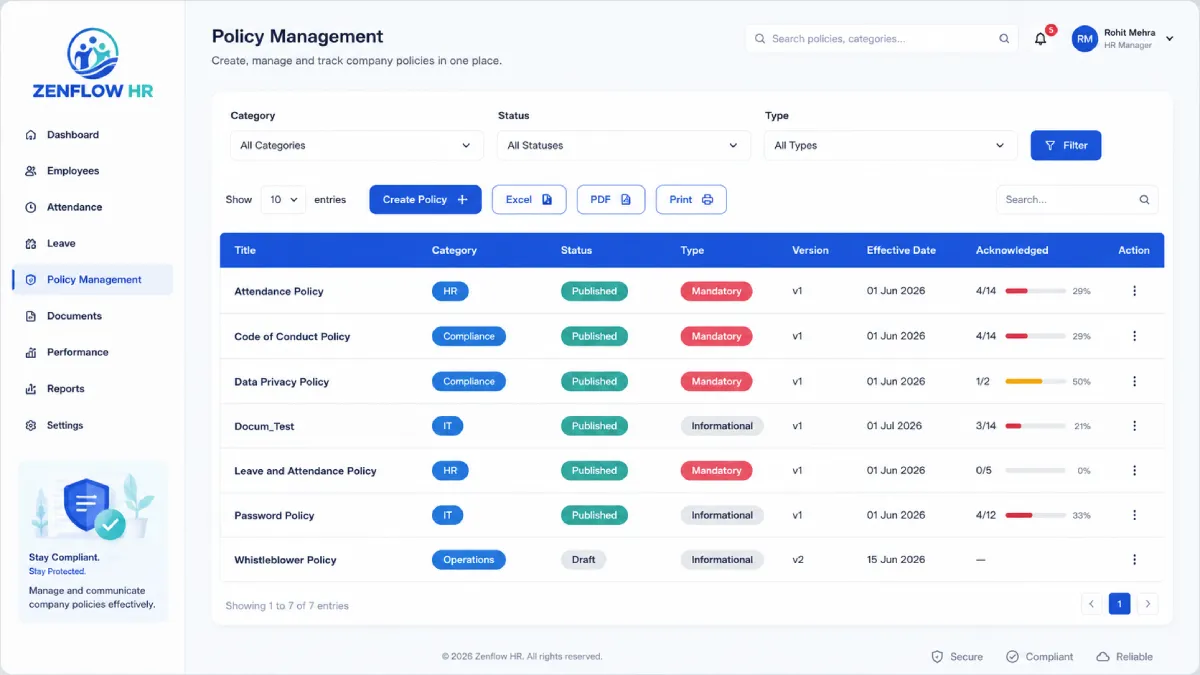Click the 0/5 acknowledged count
The width and height of the screenshot is (1200, 675).
(x=984, y=470)
